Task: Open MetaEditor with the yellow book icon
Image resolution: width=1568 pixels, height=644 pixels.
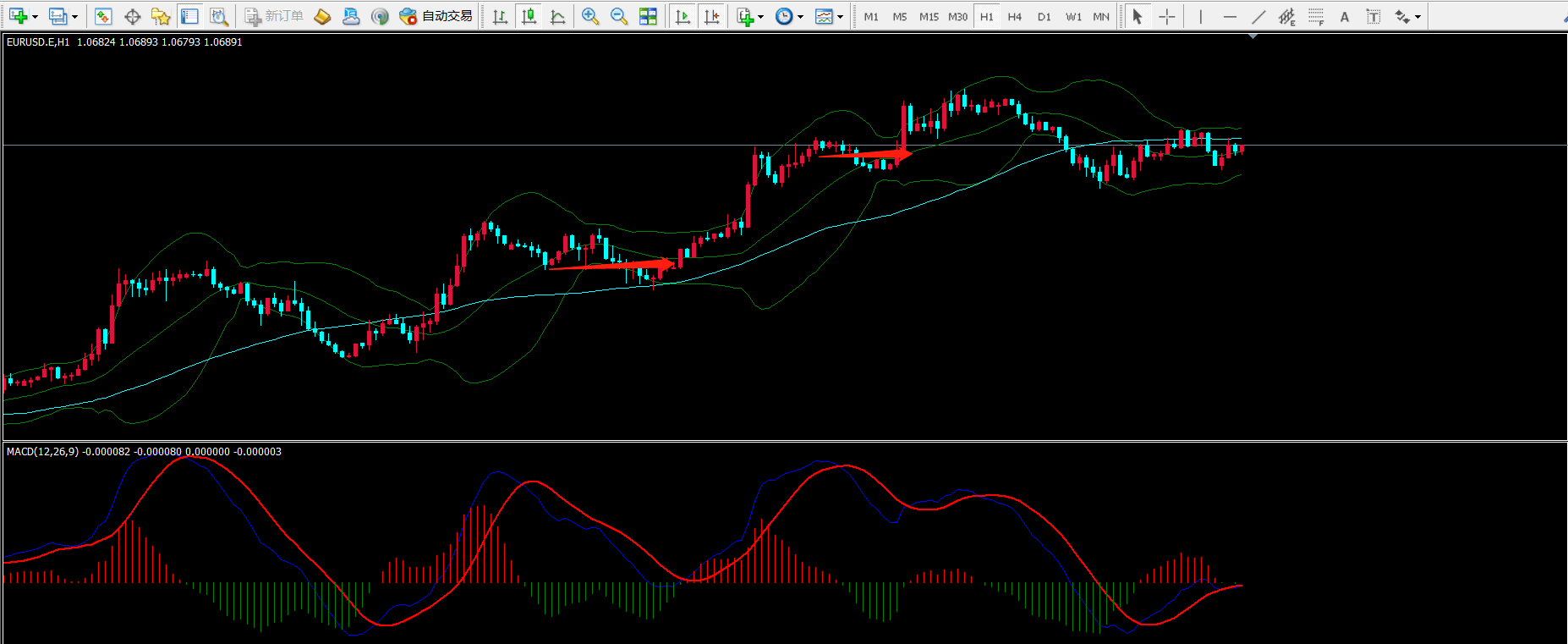Action: click(322, 16)
